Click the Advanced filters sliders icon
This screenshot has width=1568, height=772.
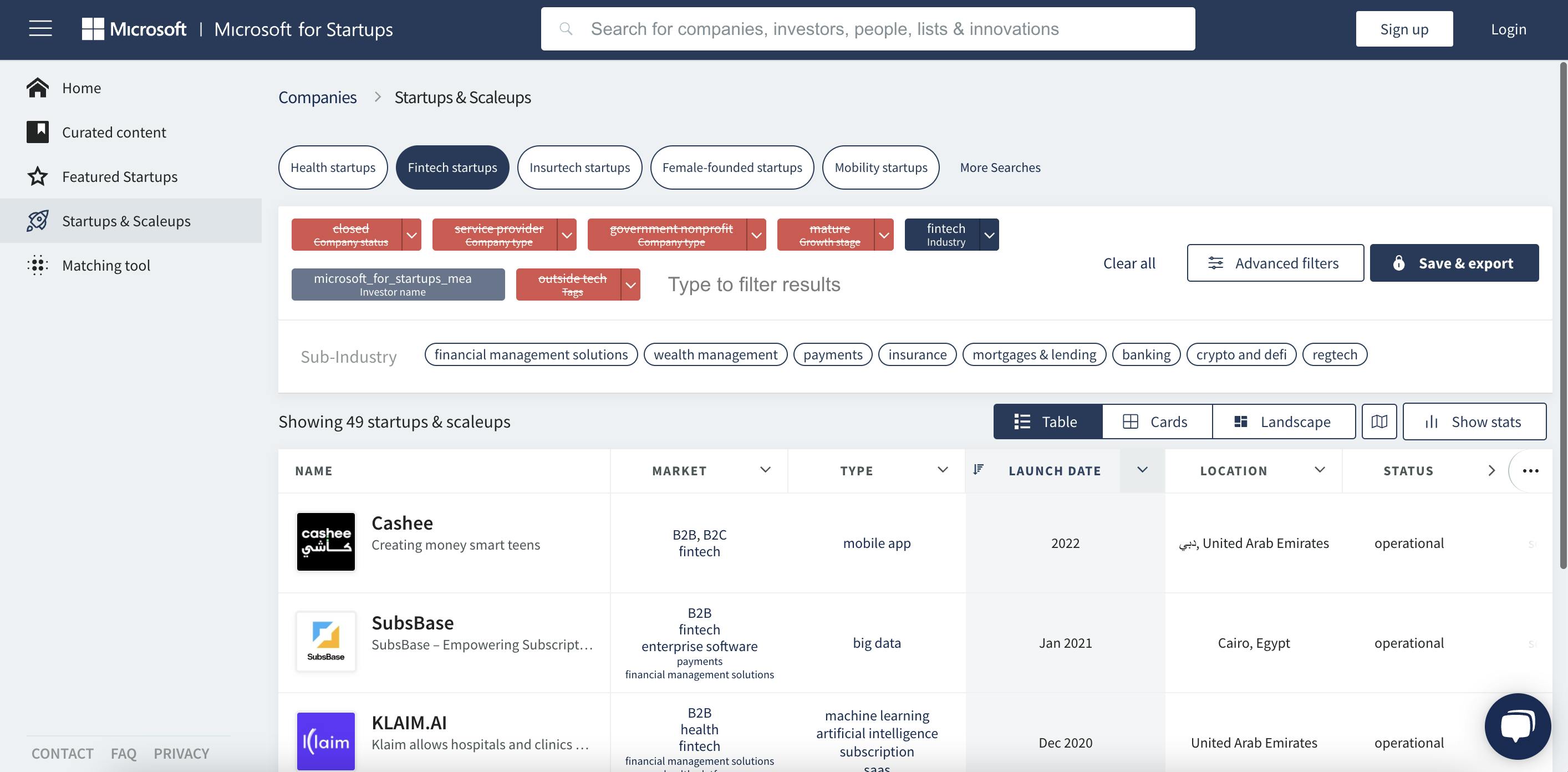[1215, 263]
